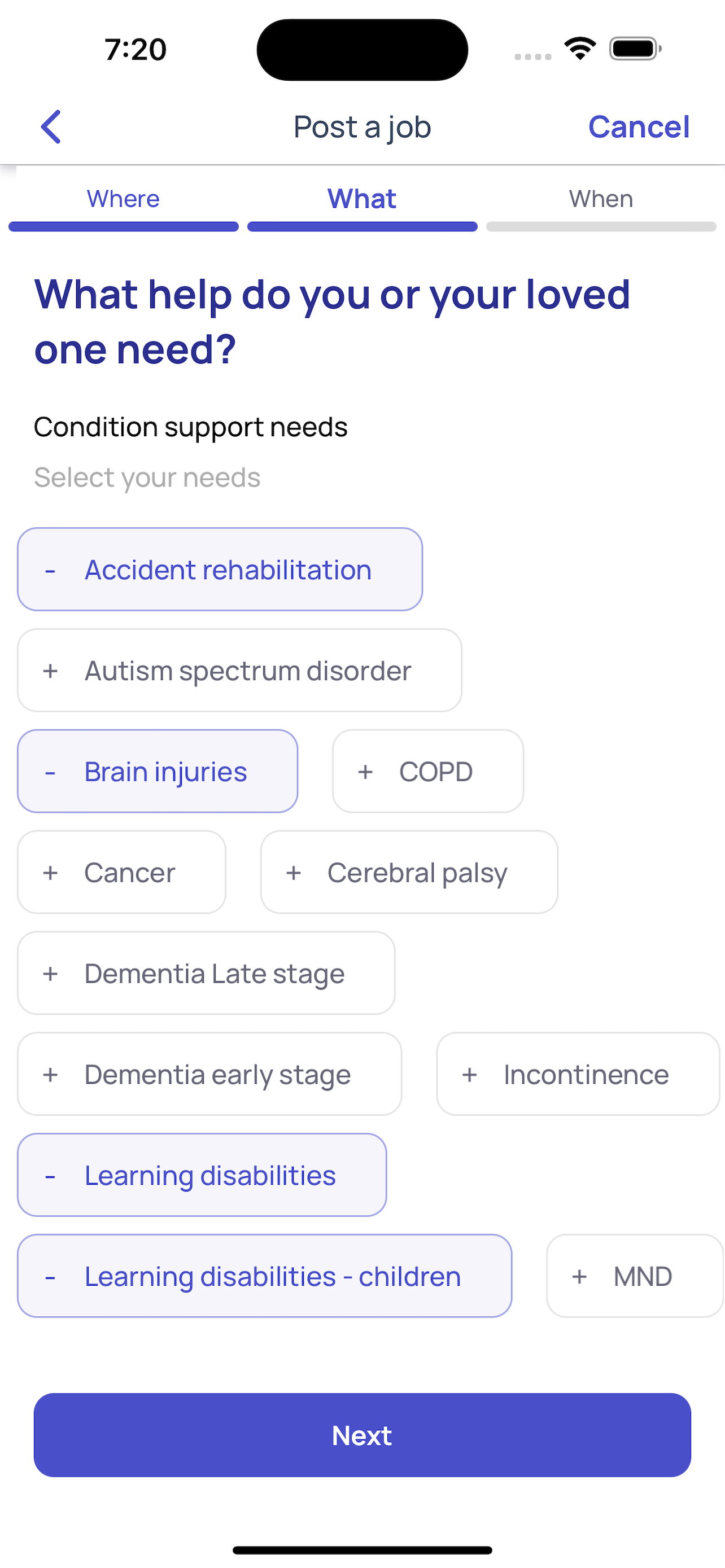Switch to the When step tab
Screen dimensions: 725x1568
point(601,199)
